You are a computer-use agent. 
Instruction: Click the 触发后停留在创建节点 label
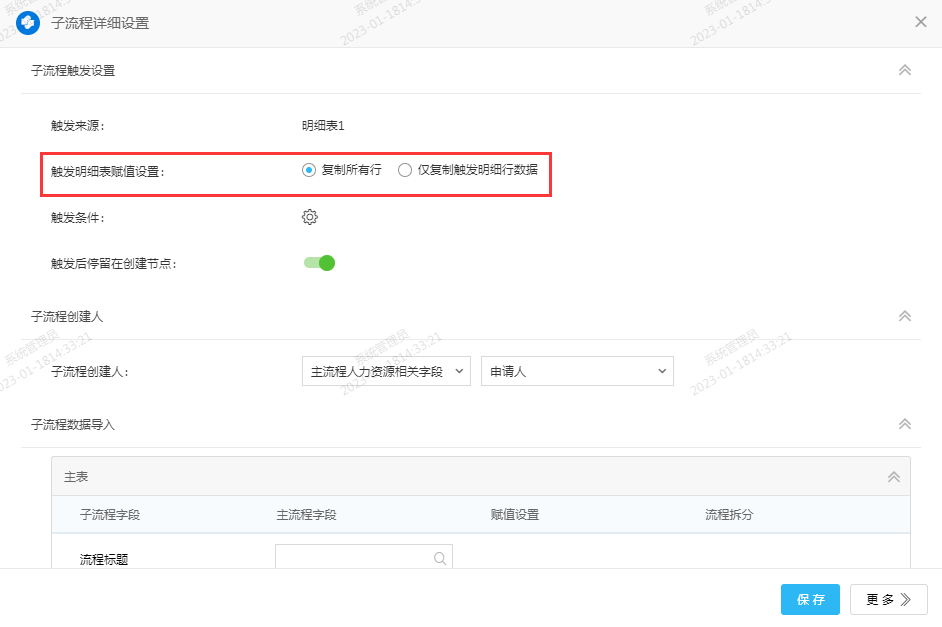114,264
